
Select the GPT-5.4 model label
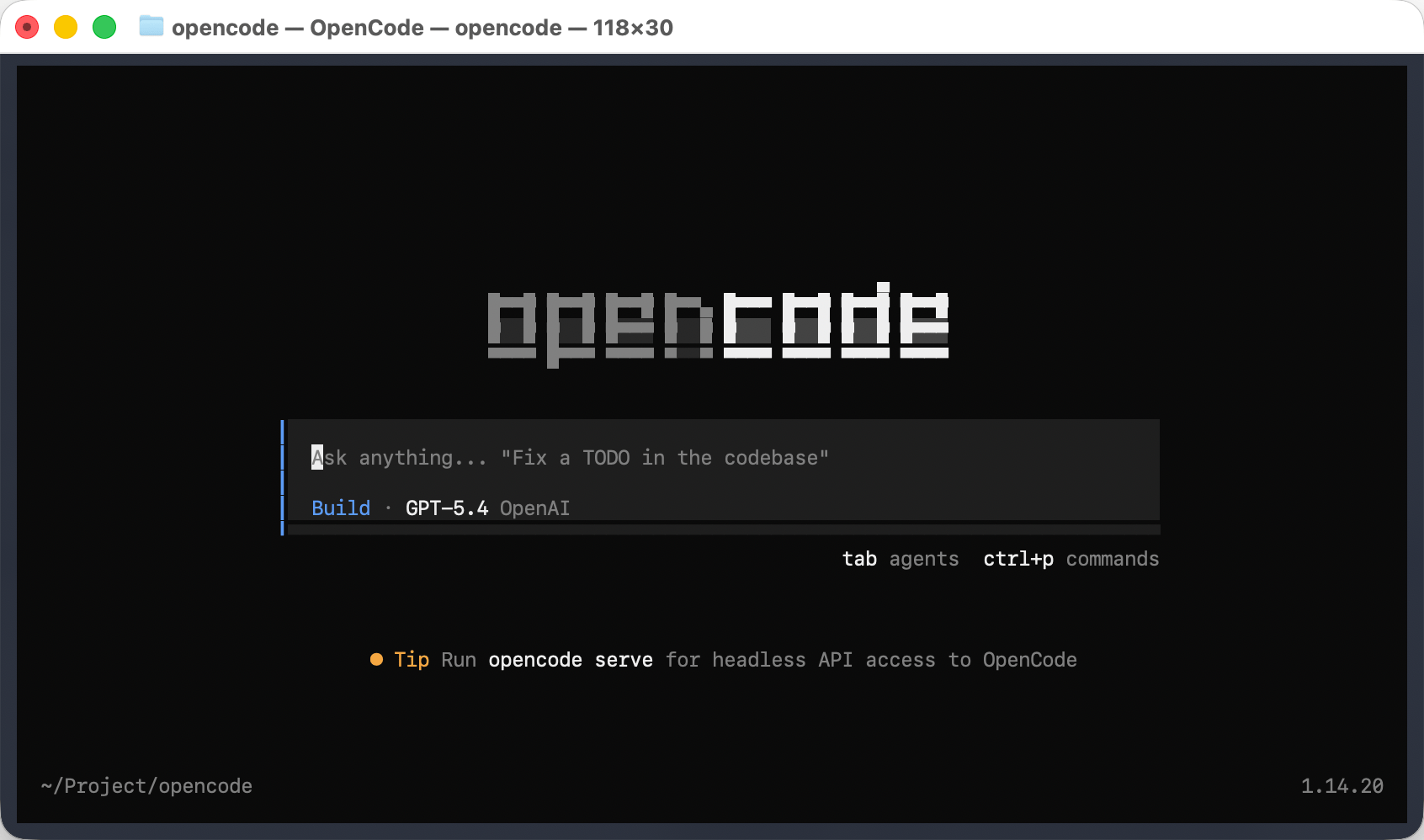(447, 508)
